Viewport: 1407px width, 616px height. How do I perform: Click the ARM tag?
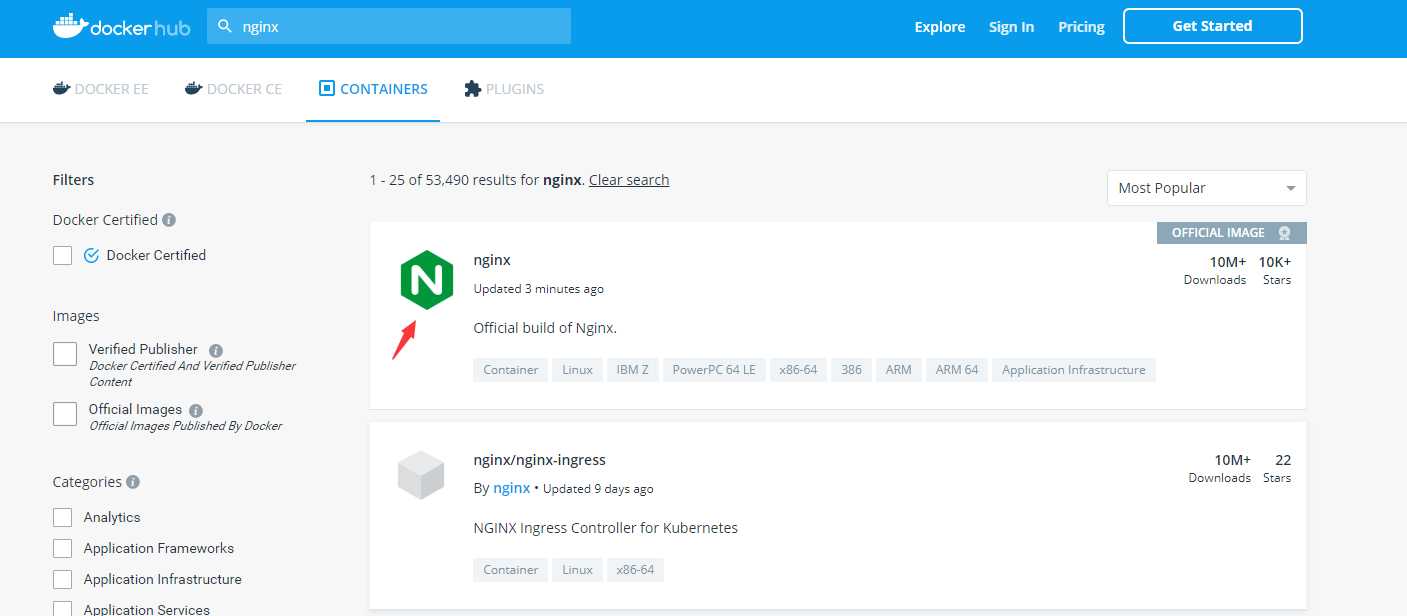tap(898, 370)
